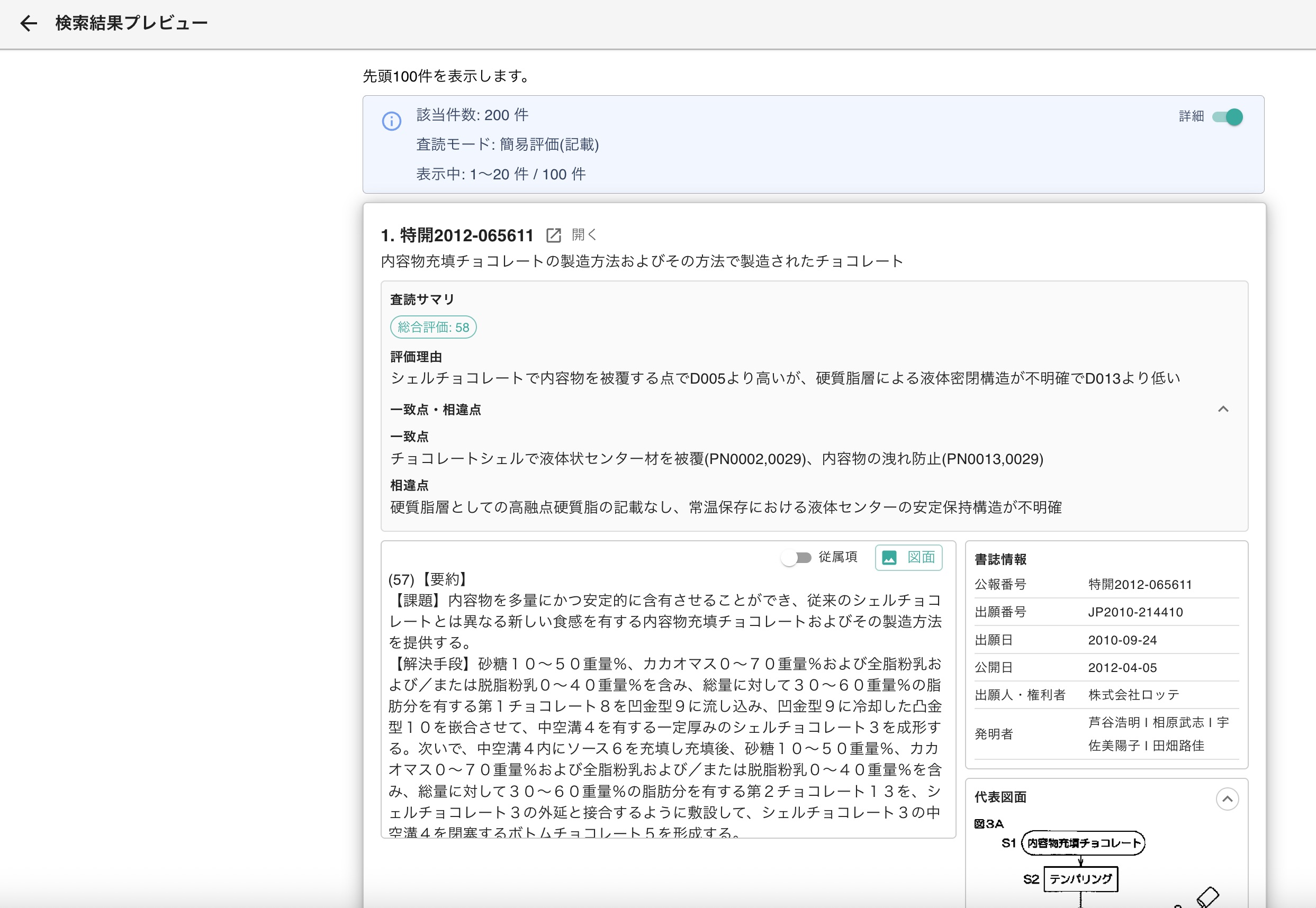Screen dimensions: 1316x908
Task: Click the 書誌情報 heading
Action: pos(1000,559)
